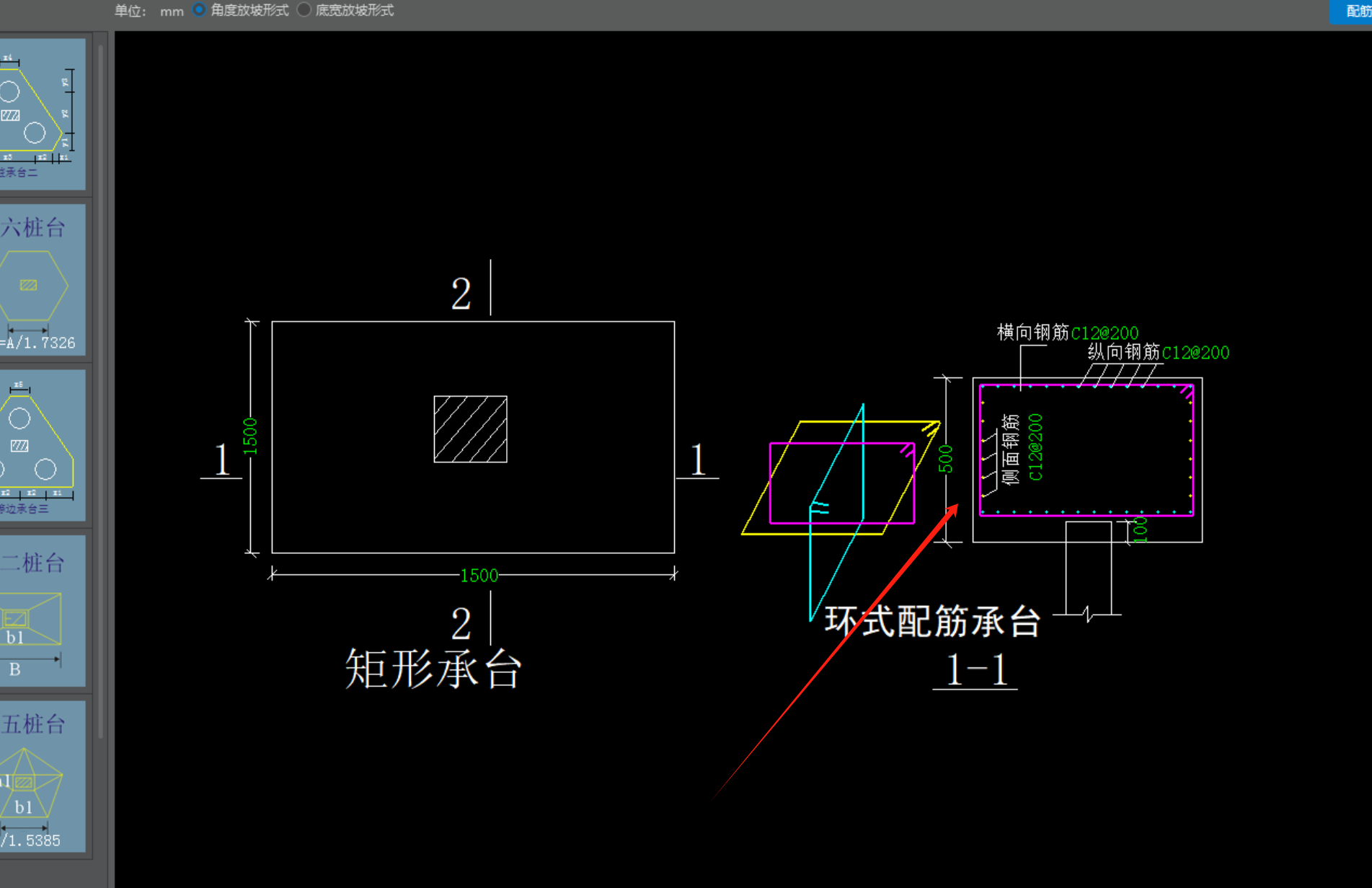
Task: Edit the 100 pile embed dimension
Action: (x=1140, y=529)
